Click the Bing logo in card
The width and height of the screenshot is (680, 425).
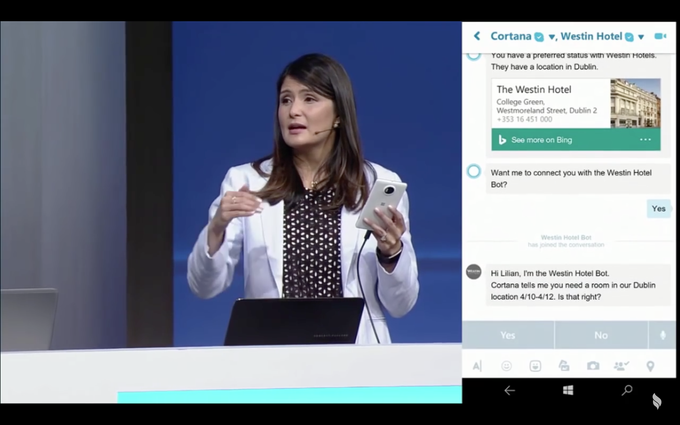(x=502, y=140)
